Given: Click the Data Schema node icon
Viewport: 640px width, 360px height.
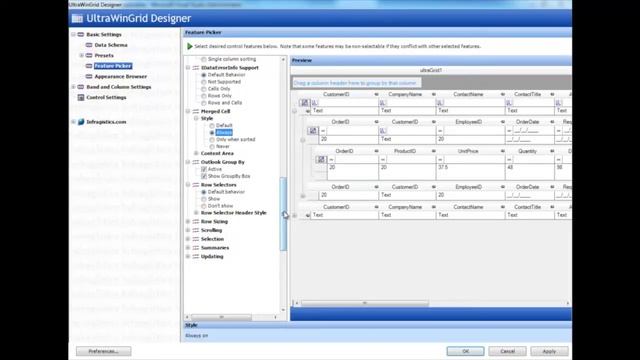Looking at the screenshot, I should 89,45.
